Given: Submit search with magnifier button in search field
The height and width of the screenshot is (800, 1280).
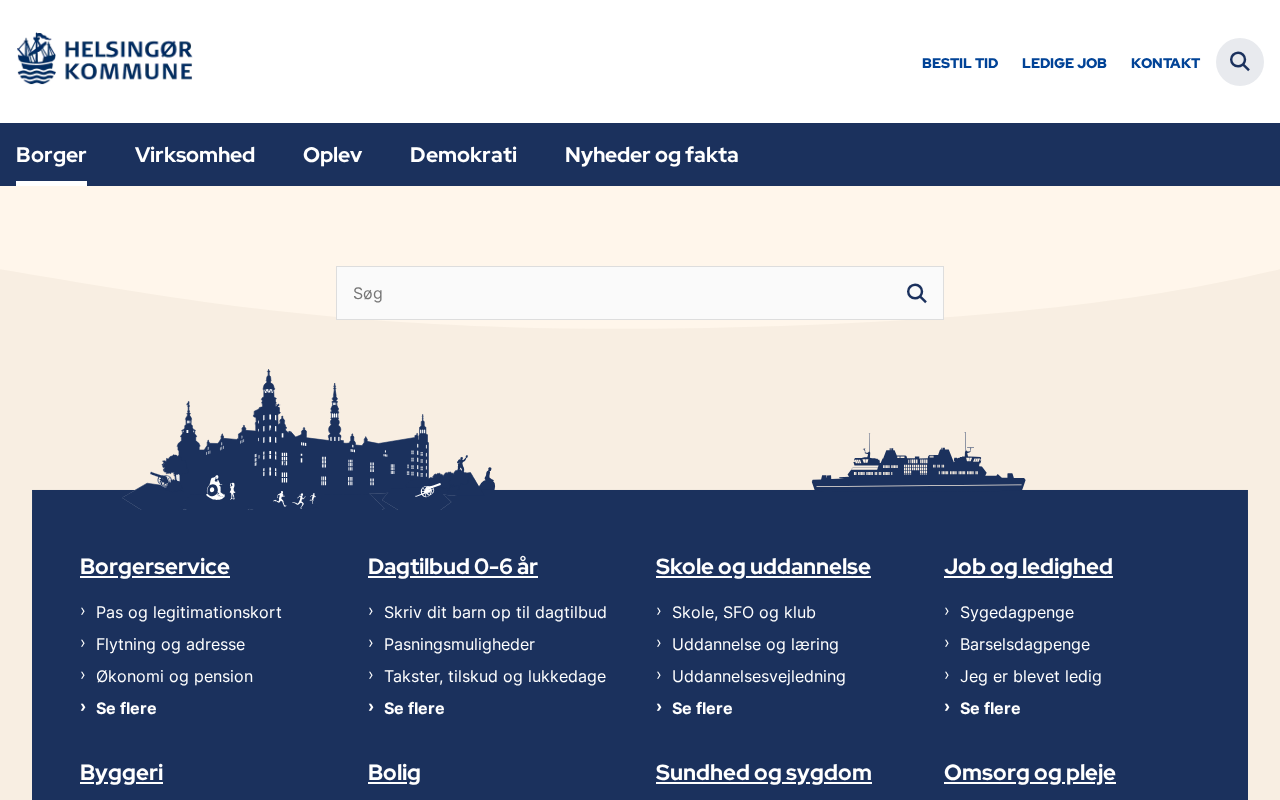Looking at the screenshot, I should coord(917,293).
